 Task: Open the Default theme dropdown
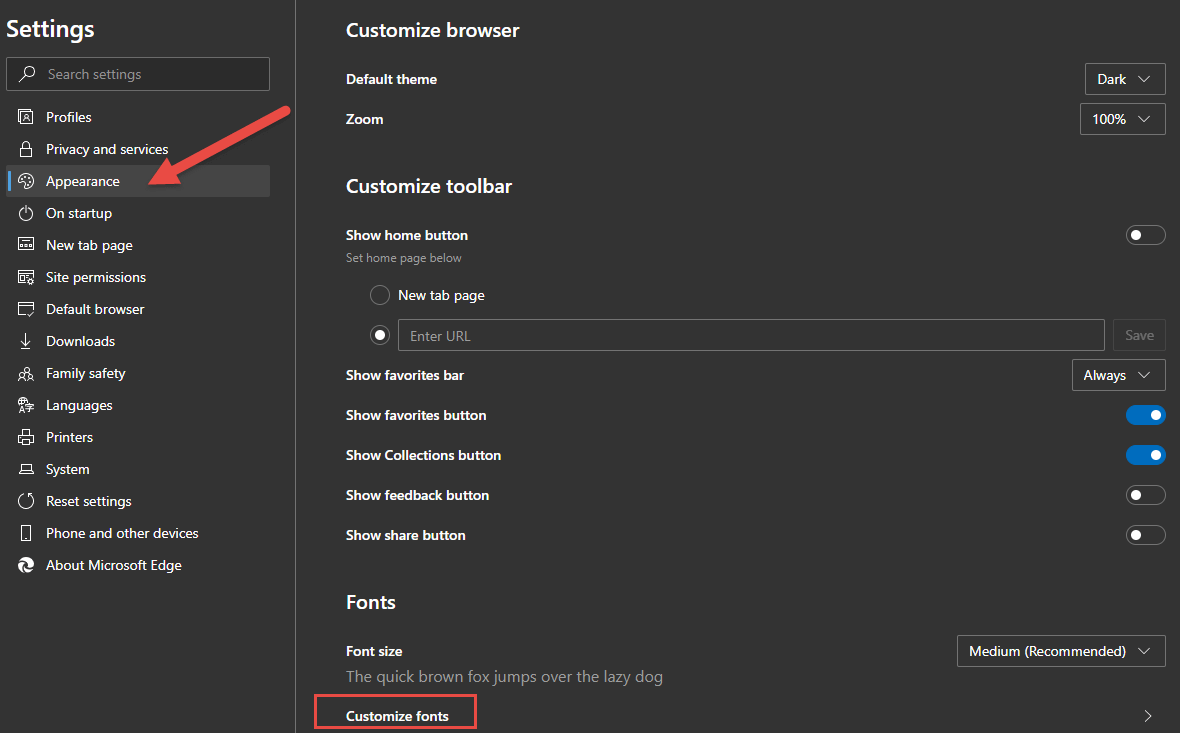[1125, 79]
